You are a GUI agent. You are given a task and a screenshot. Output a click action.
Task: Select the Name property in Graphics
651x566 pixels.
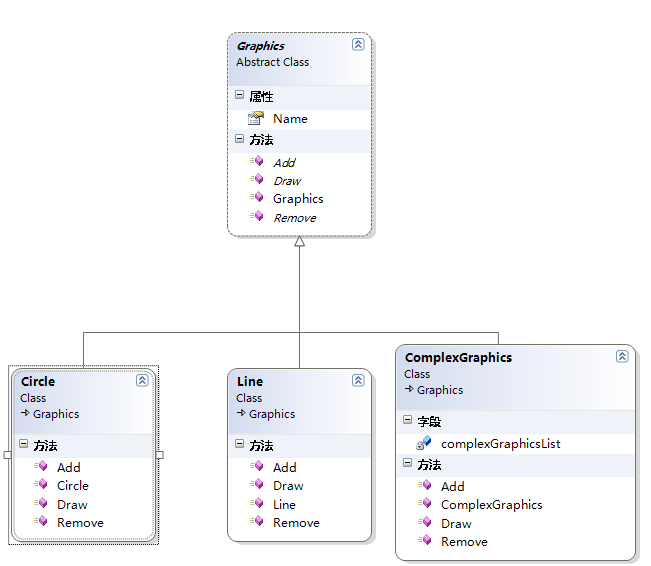(x=290, y=119)
